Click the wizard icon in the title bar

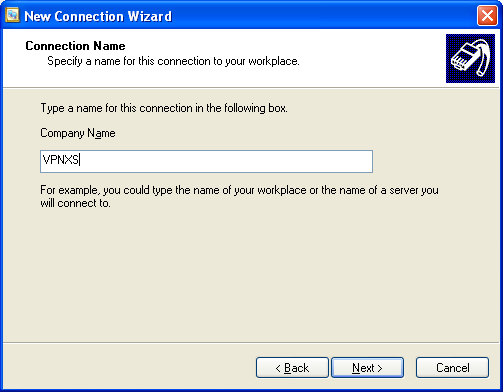[12, 15]
